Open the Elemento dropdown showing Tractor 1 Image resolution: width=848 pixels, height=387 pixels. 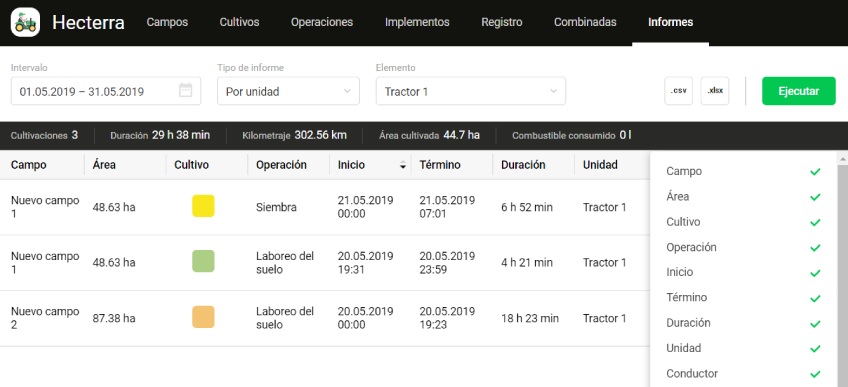[471, 91]
